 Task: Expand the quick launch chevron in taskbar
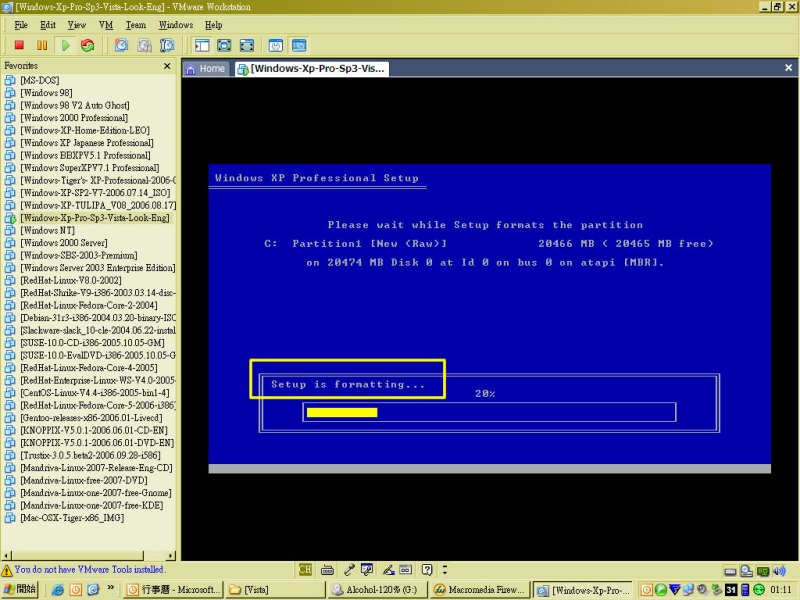pos(111,588)
